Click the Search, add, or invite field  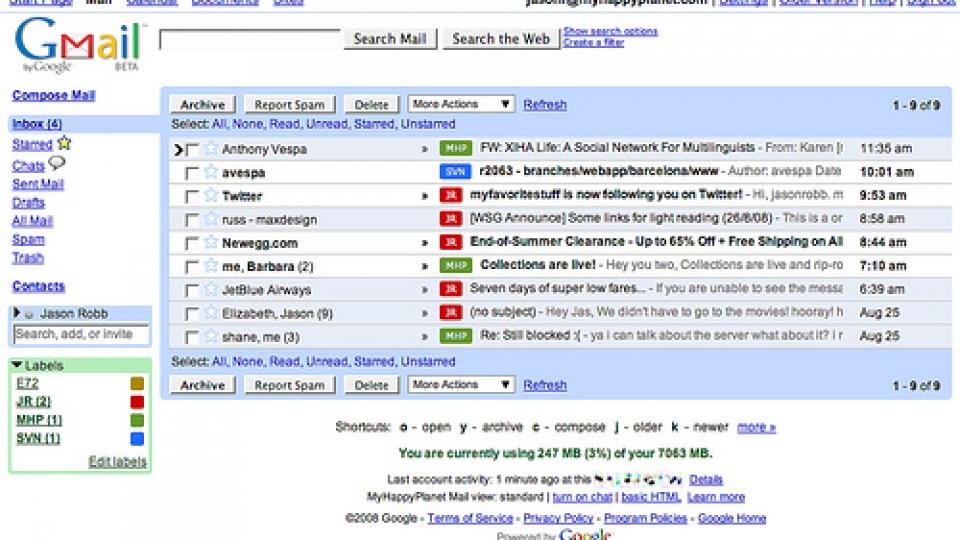coord(81,334)
